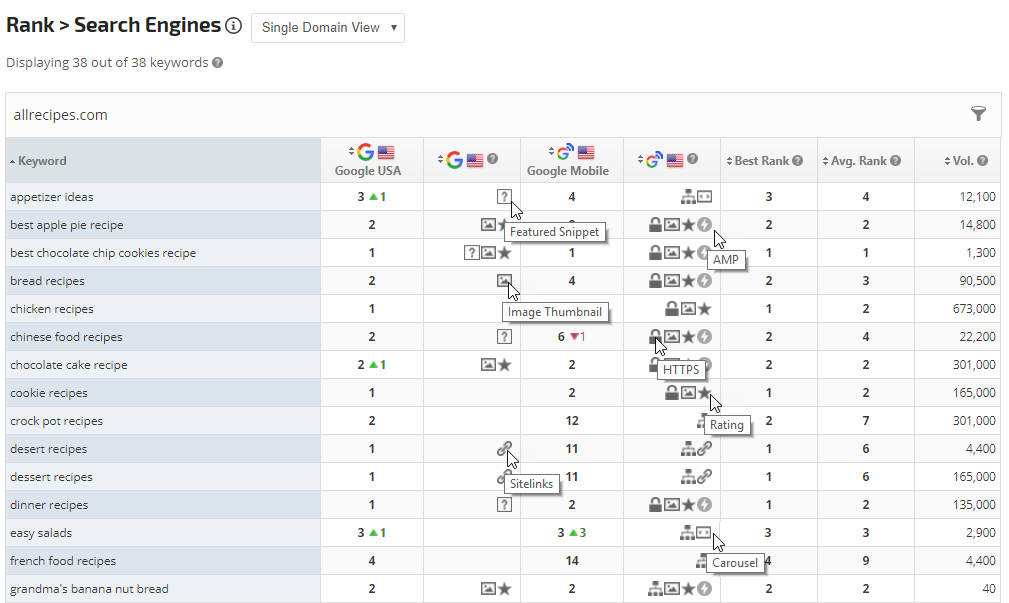Click the help icon in the Avg. Rank header
Viewport: 1009px width, 603px height.
[x=894, y=161]
